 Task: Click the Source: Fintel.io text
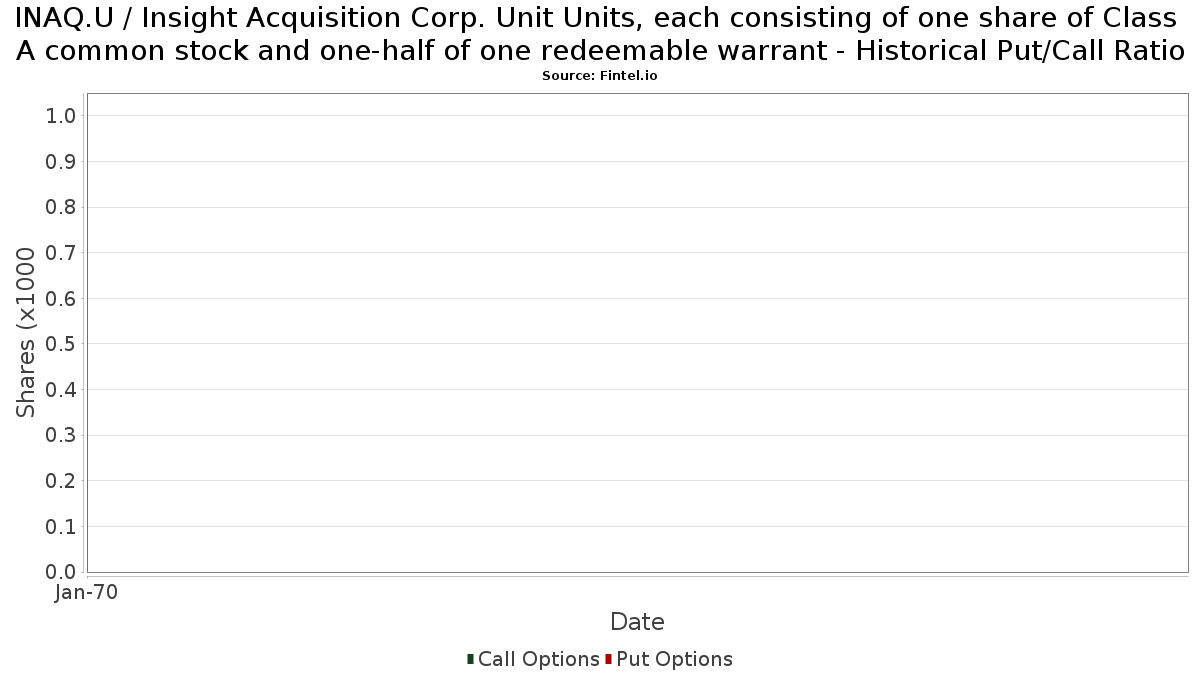[600, 76]
